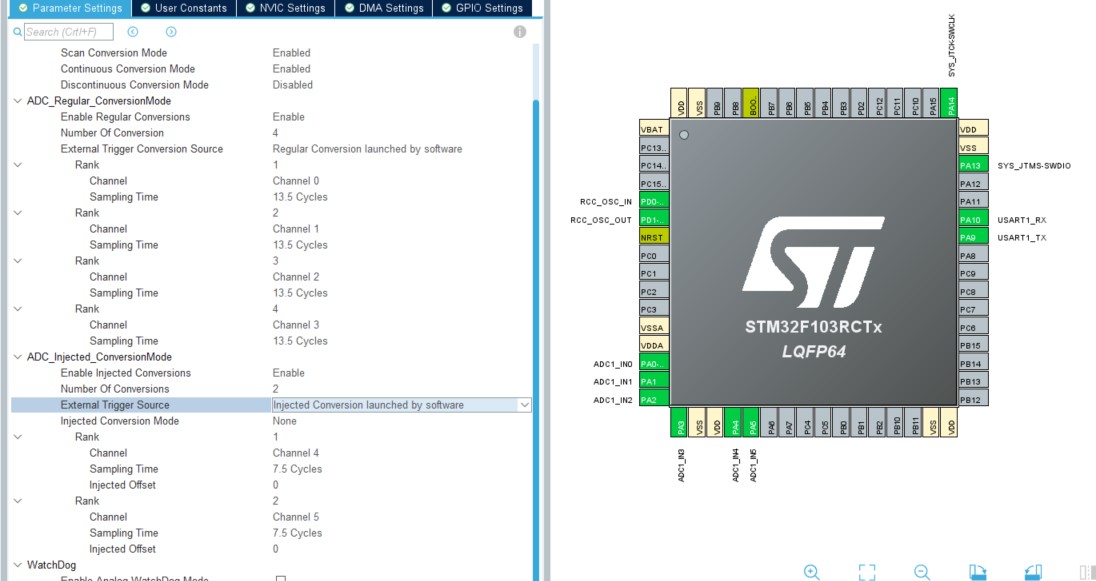The height and width of the screenshot is (581, 1096).
Task: Select the VSSA pin
Action: coord(654,327)
